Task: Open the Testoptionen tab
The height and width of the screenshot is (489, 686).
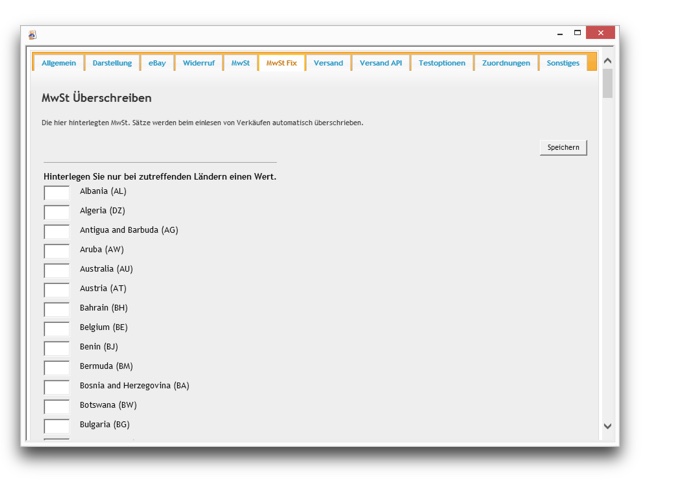Action: pyautogui.click(x=442, y=63)
